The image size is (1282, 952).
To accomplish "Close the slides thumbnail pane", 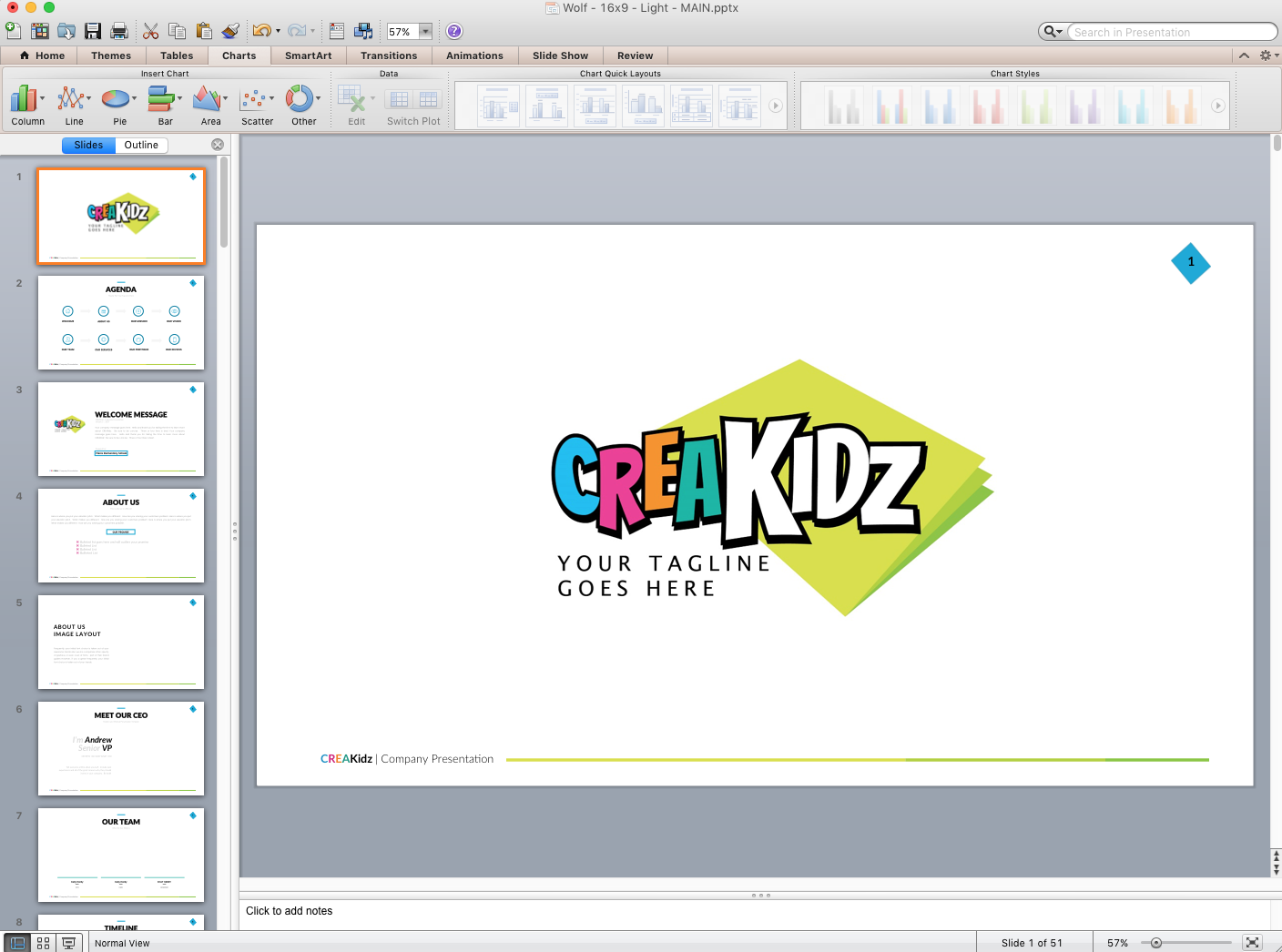I will tap(218, 145).
